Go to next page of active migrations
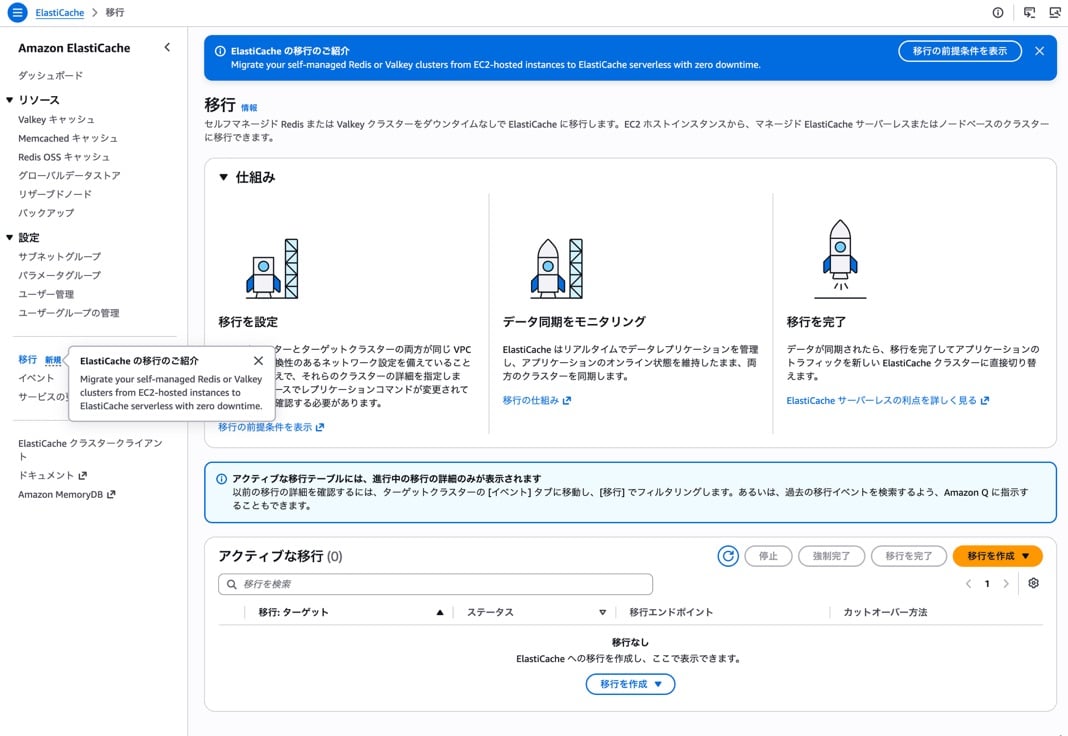Image resolution: width=1068 pixels, height=736 pixels. (1006, 584)
